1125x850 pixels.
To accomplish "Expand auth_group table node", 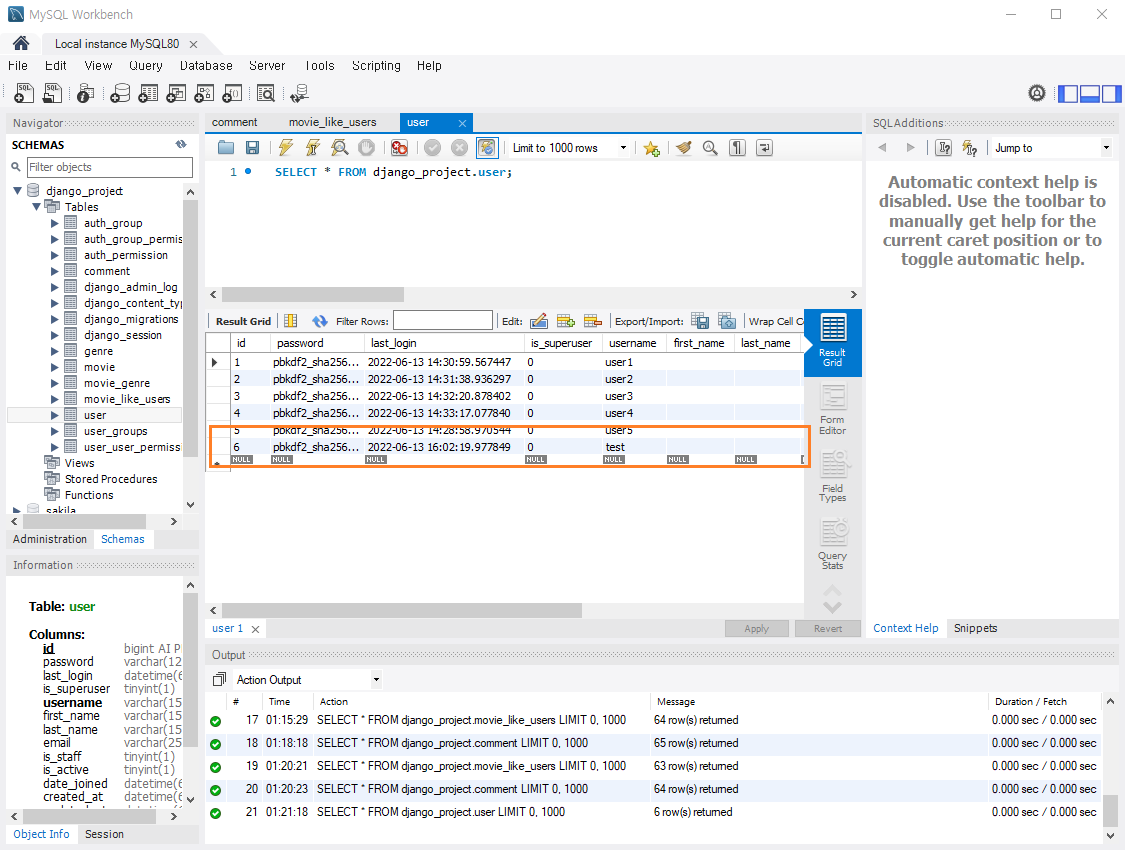I will click(55, 223).
